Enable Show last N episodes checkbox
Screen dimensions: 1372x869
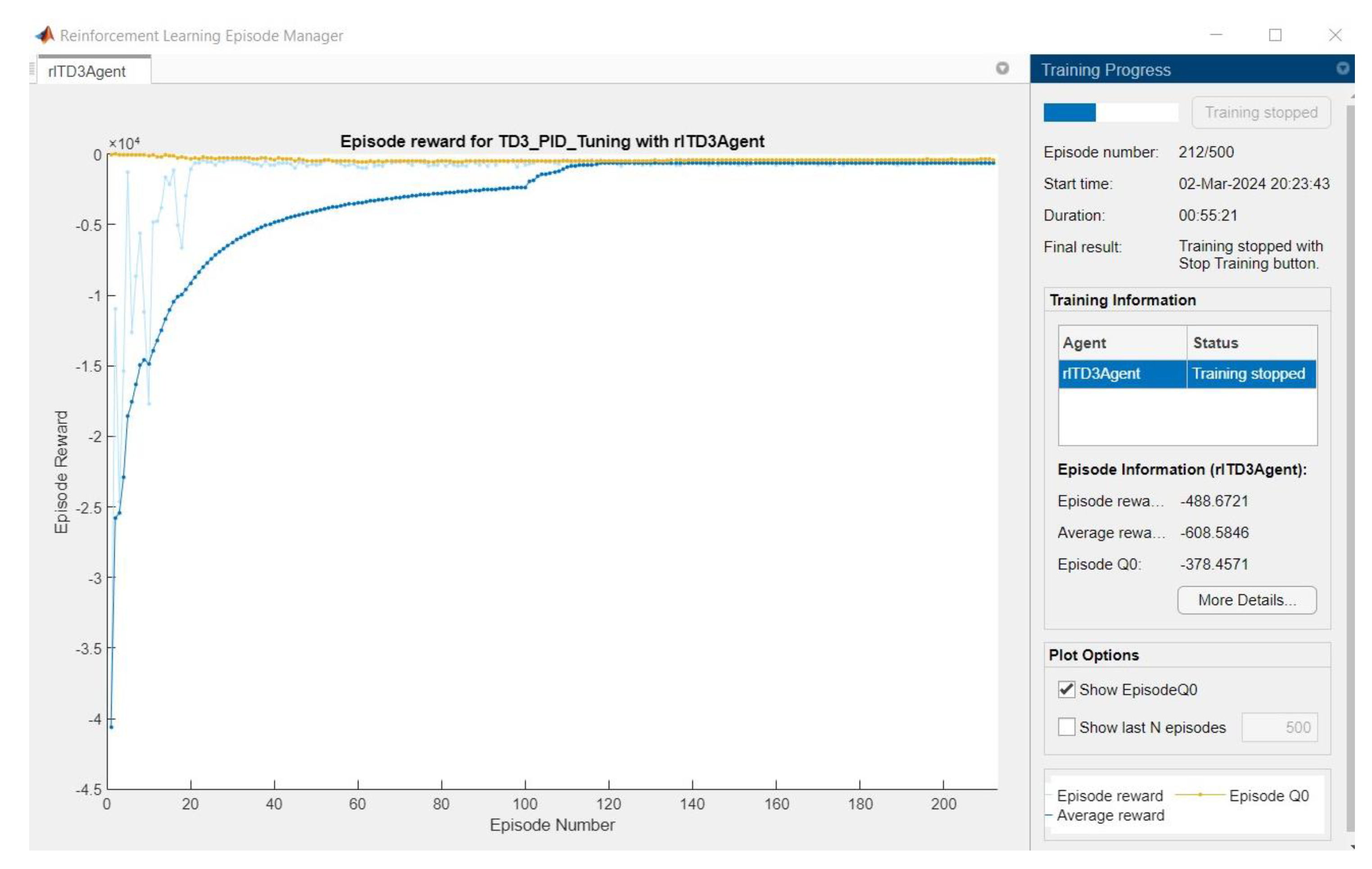tap(1066, 727)
